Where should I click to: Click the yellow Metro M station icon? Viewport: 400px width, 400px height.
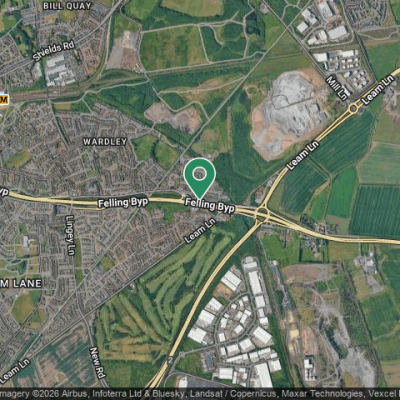tap(4, 100)
